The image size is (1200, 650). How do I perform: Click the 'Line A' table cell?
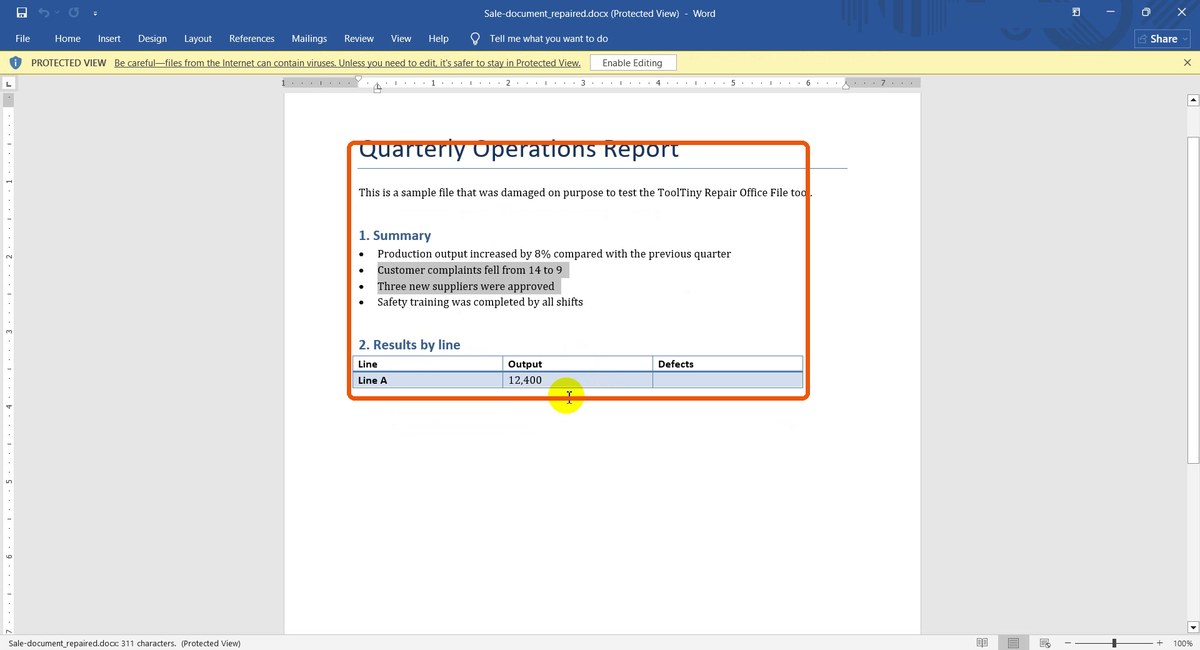(428, 380)
